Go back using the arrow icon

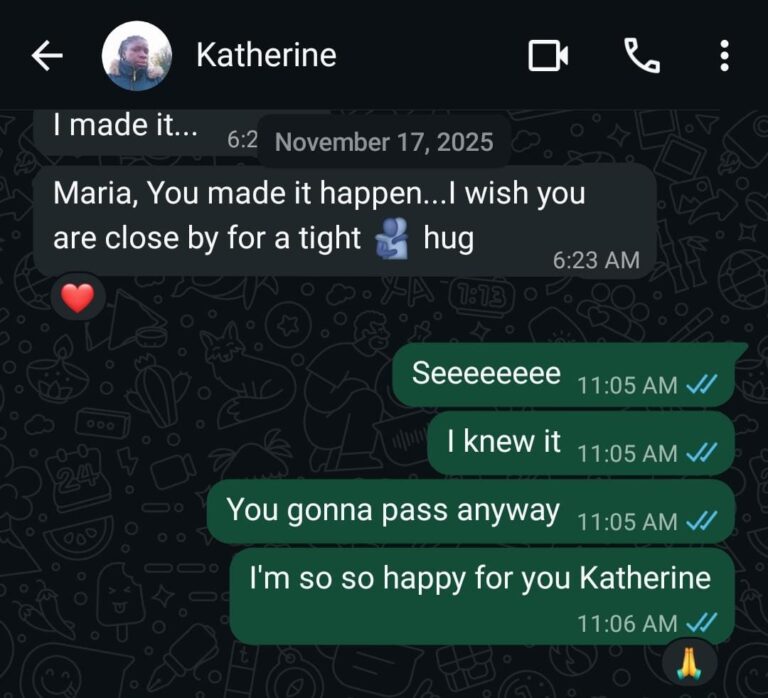click(x=47, y=55)
